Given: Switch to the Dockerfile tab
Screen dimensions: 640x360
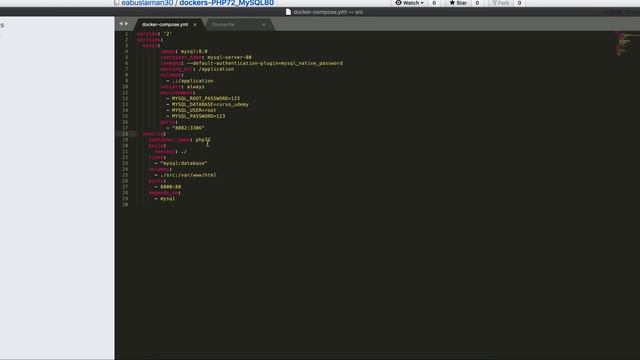Looking at the screenshot, I should [223, 24].
